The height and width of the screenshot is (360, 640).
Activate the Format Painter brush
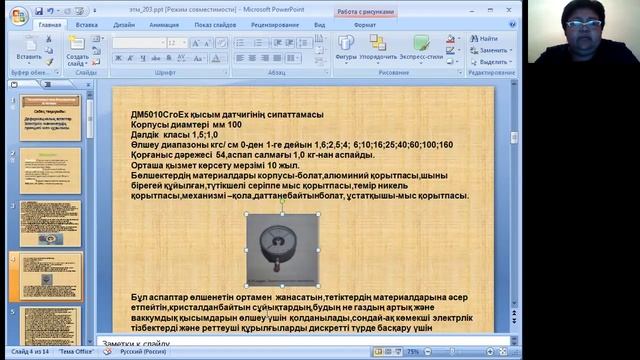[x=49, y=62]
